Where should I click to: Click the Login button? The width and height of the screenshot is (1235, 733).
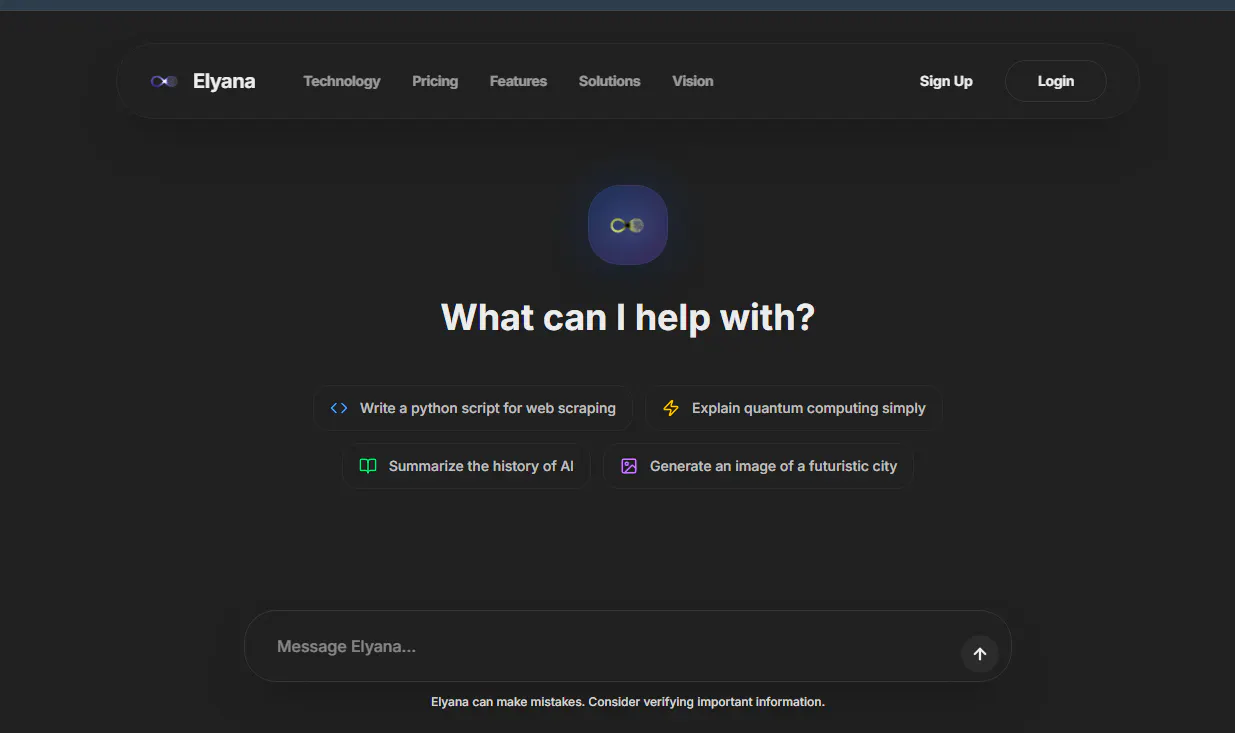pyautogui.click(x=1056, y=81)
